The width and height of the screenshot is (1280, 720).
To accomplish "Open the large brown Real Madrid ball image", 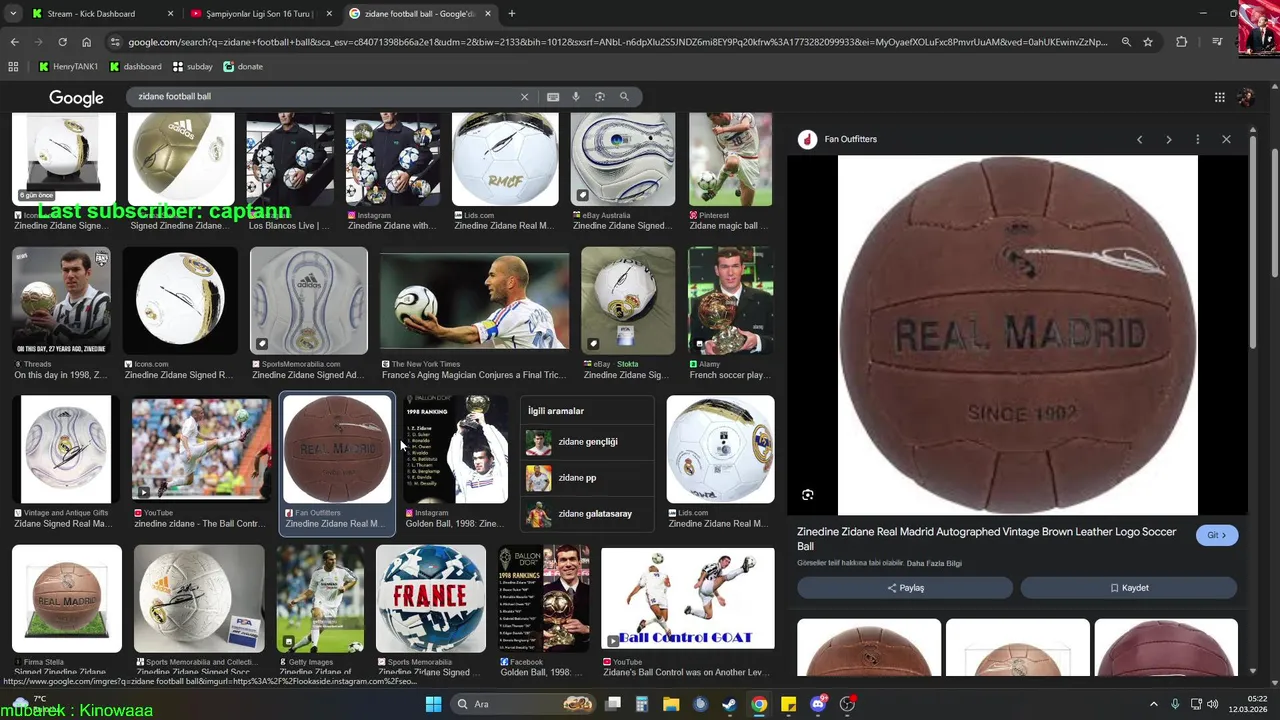I will pyautogui.click(x=1017, y=335).
